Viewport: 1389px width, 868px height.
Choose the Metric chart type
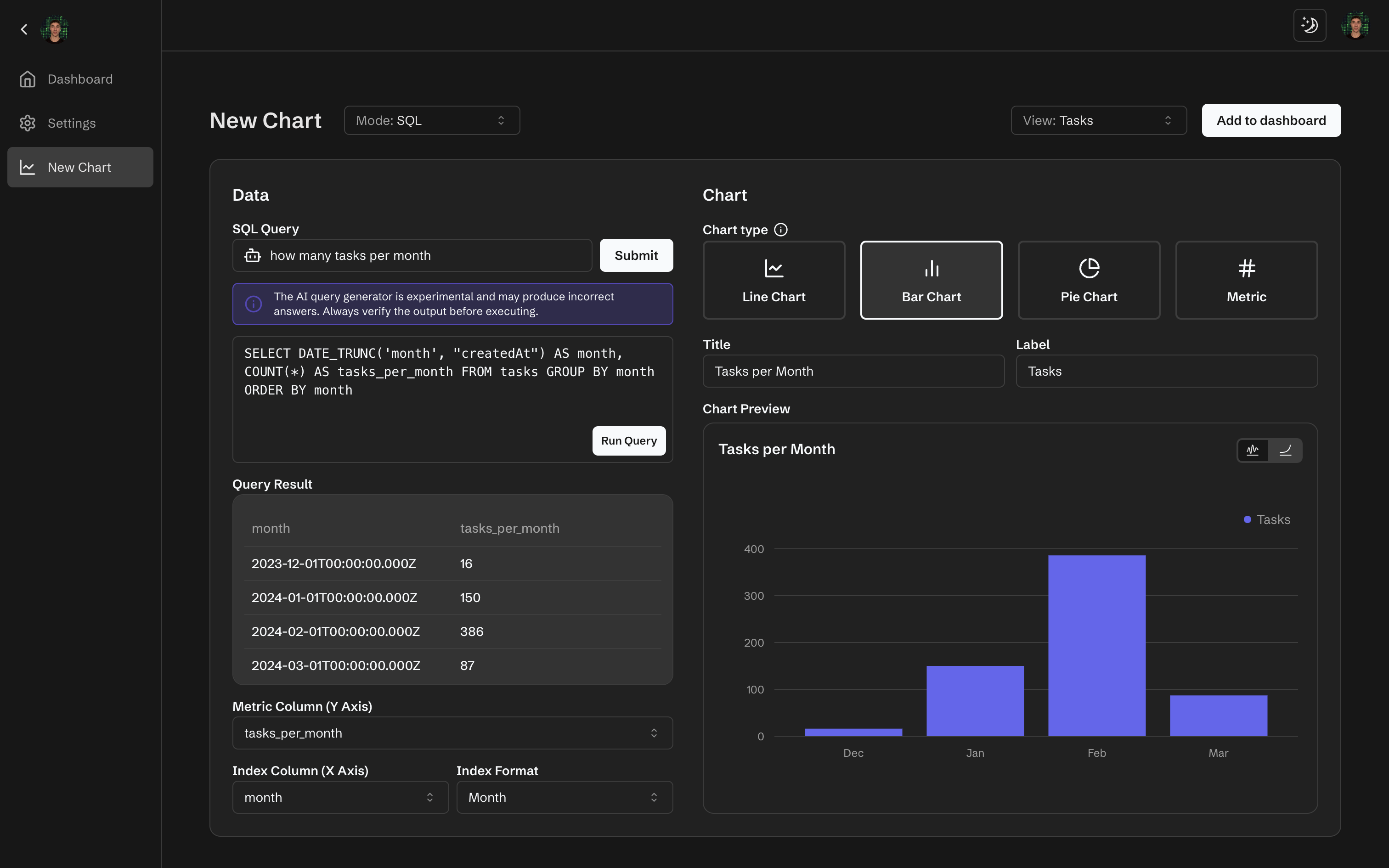point(1246,280)
